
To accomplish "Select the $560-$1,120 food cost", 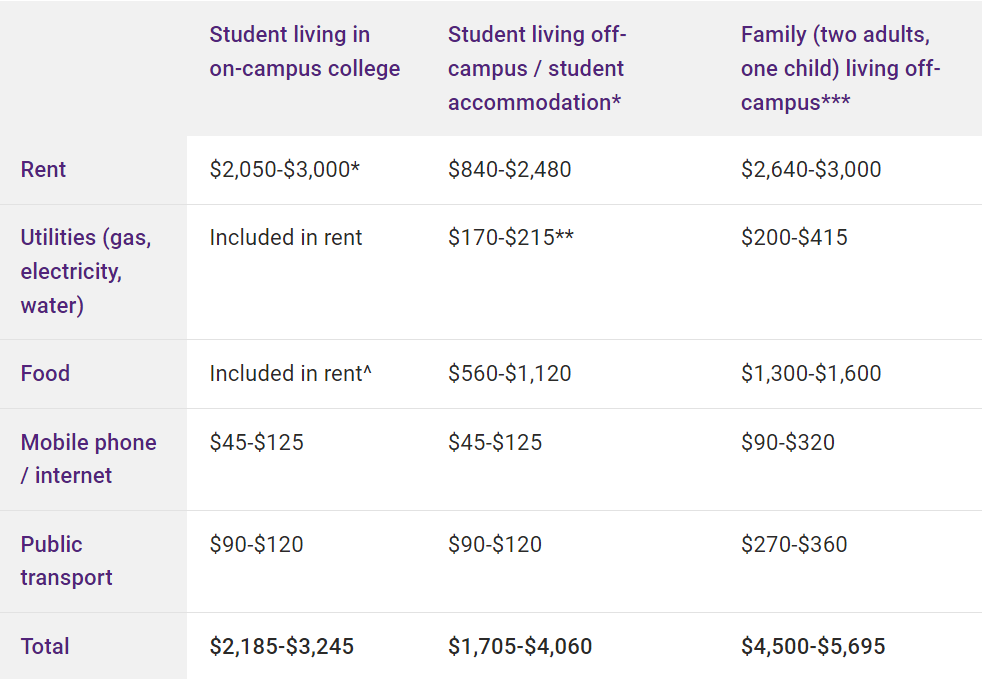I will tap(510, 373).
